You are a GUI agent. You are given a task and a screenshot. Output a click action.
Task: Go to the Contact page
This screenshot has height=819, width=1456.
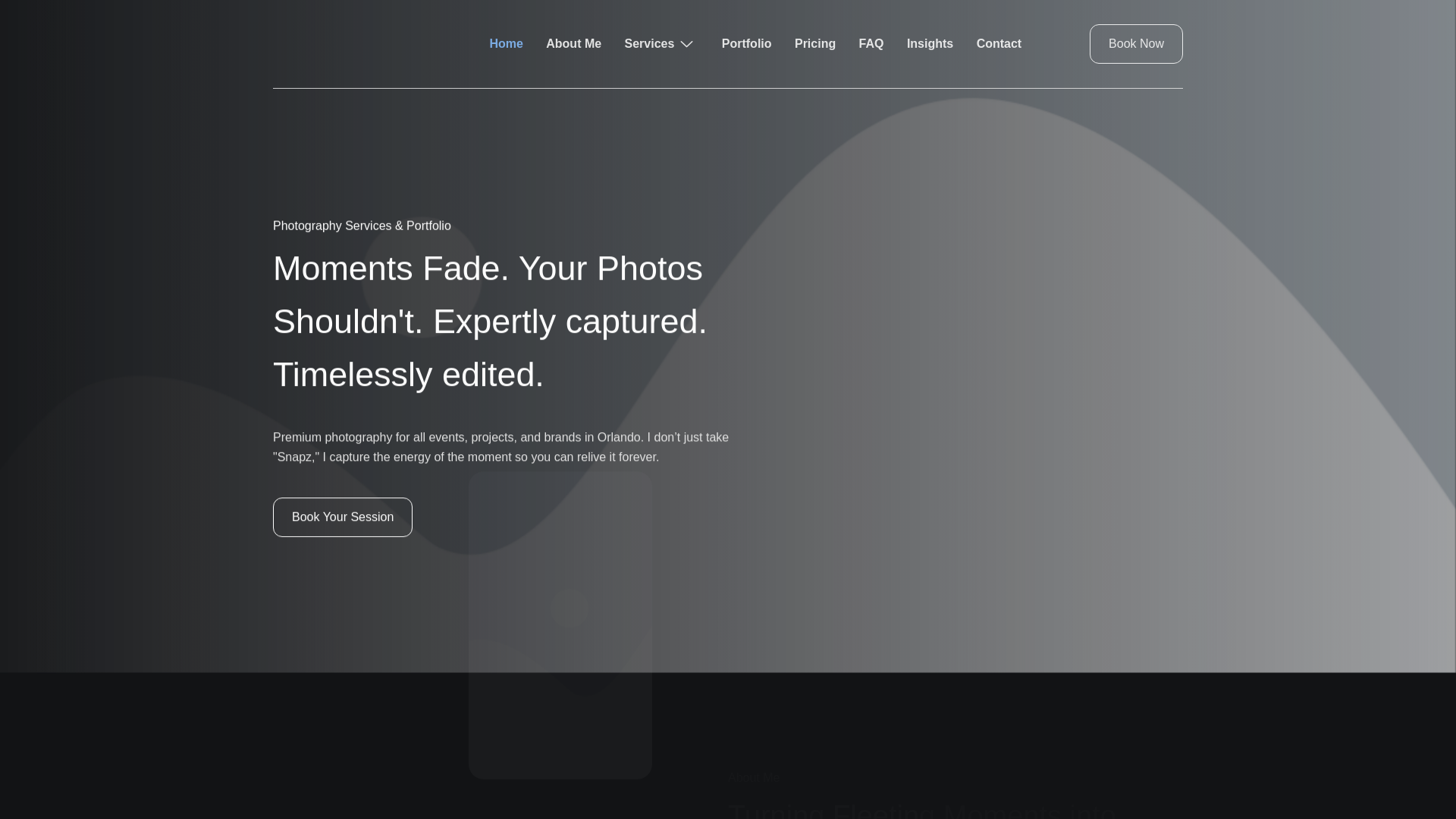pyautogui.click(x=999, y=44)
